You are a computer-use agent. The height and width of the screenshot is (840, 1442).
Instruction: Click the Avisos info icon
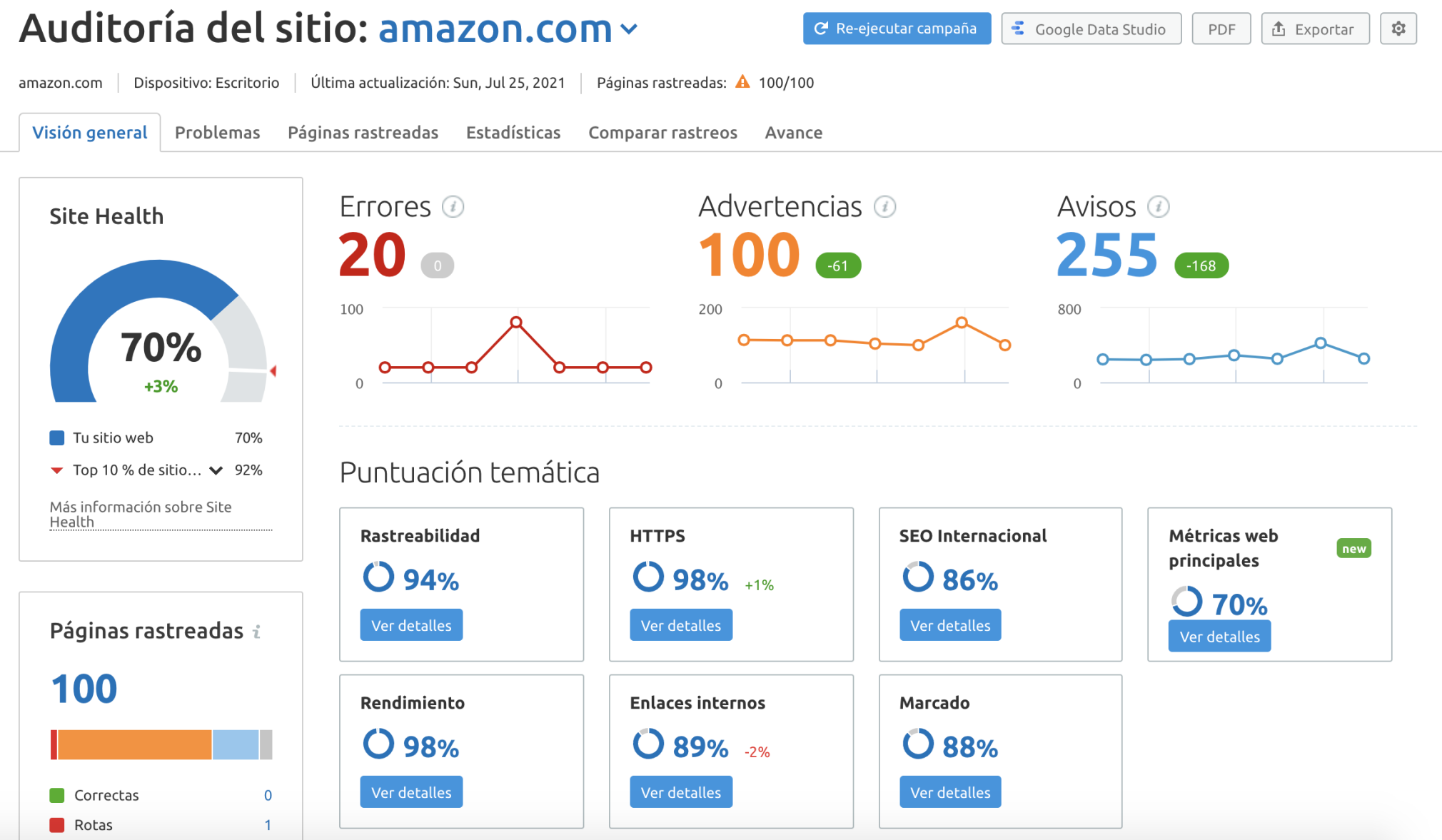coord(1158,207)
